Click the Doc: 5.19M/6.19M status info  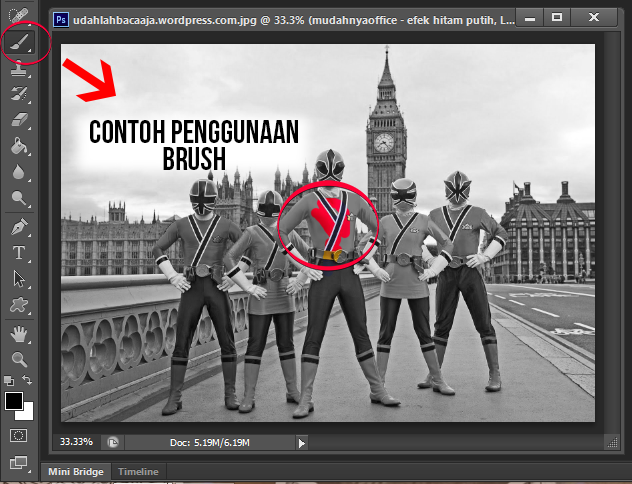coord(210,442)
